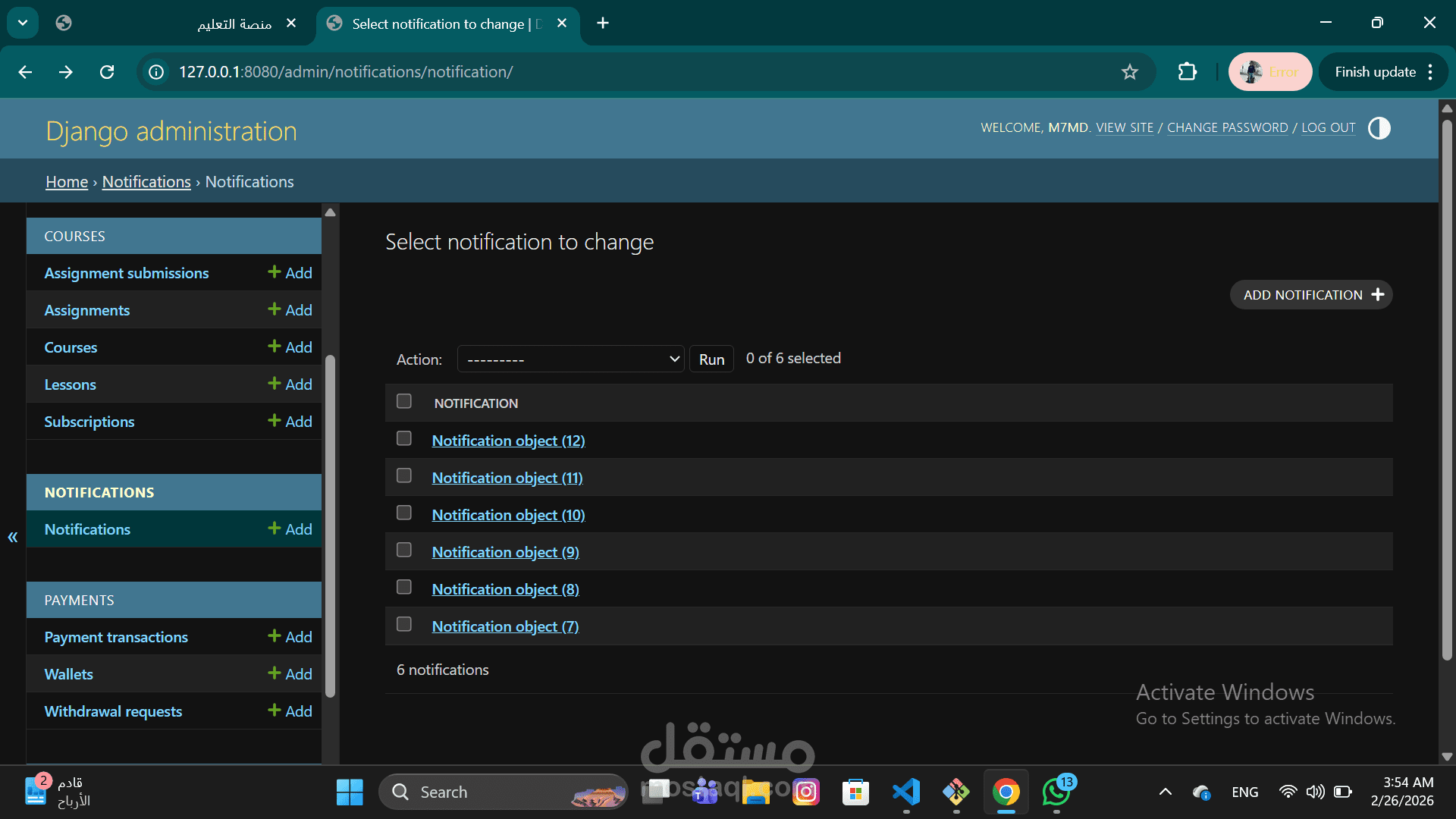Screen dimensions: 1456x819
Task: Open the Action dropdown menu
Action: click(x=570, y=359)
